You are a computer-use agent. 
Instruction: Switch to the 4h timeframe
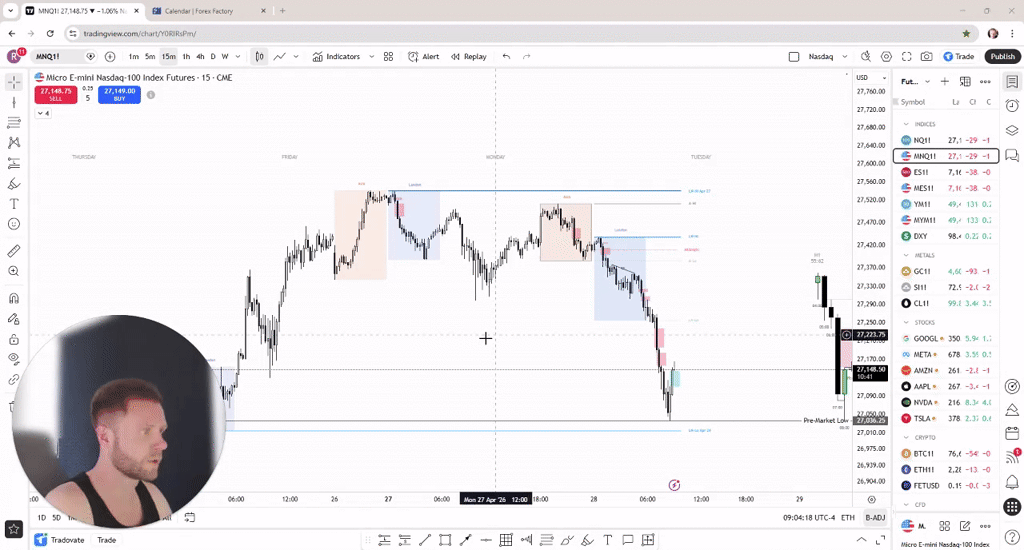coord(200,57)
